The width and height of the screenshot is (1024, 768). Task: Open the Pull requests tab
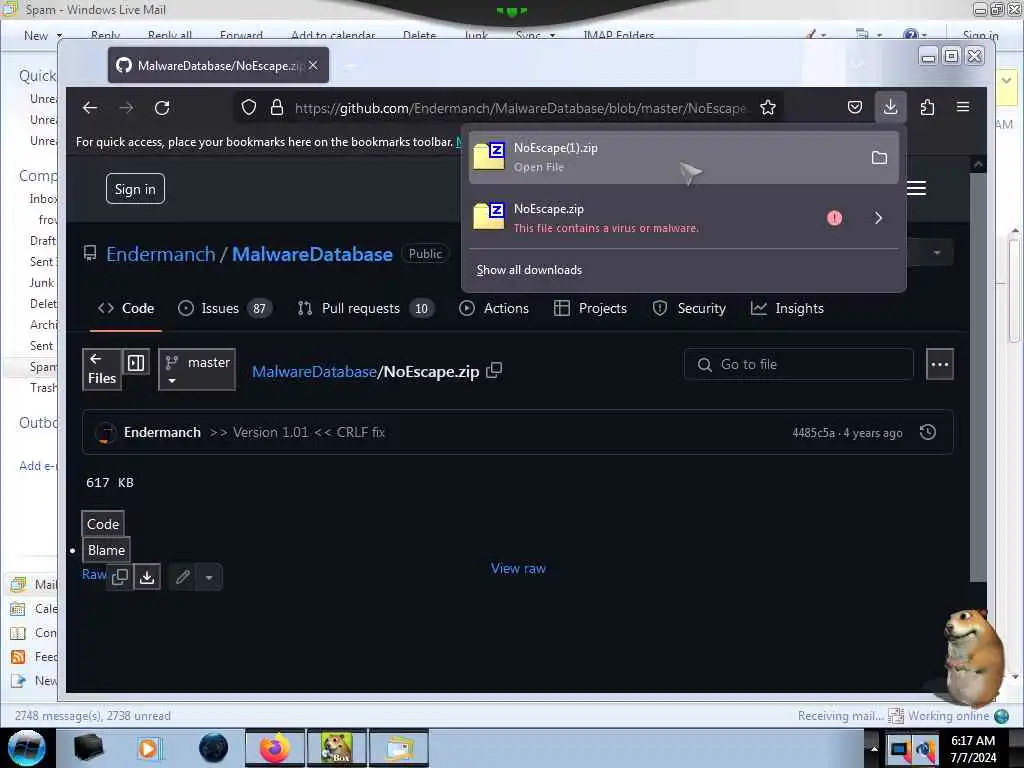(366, 308)
